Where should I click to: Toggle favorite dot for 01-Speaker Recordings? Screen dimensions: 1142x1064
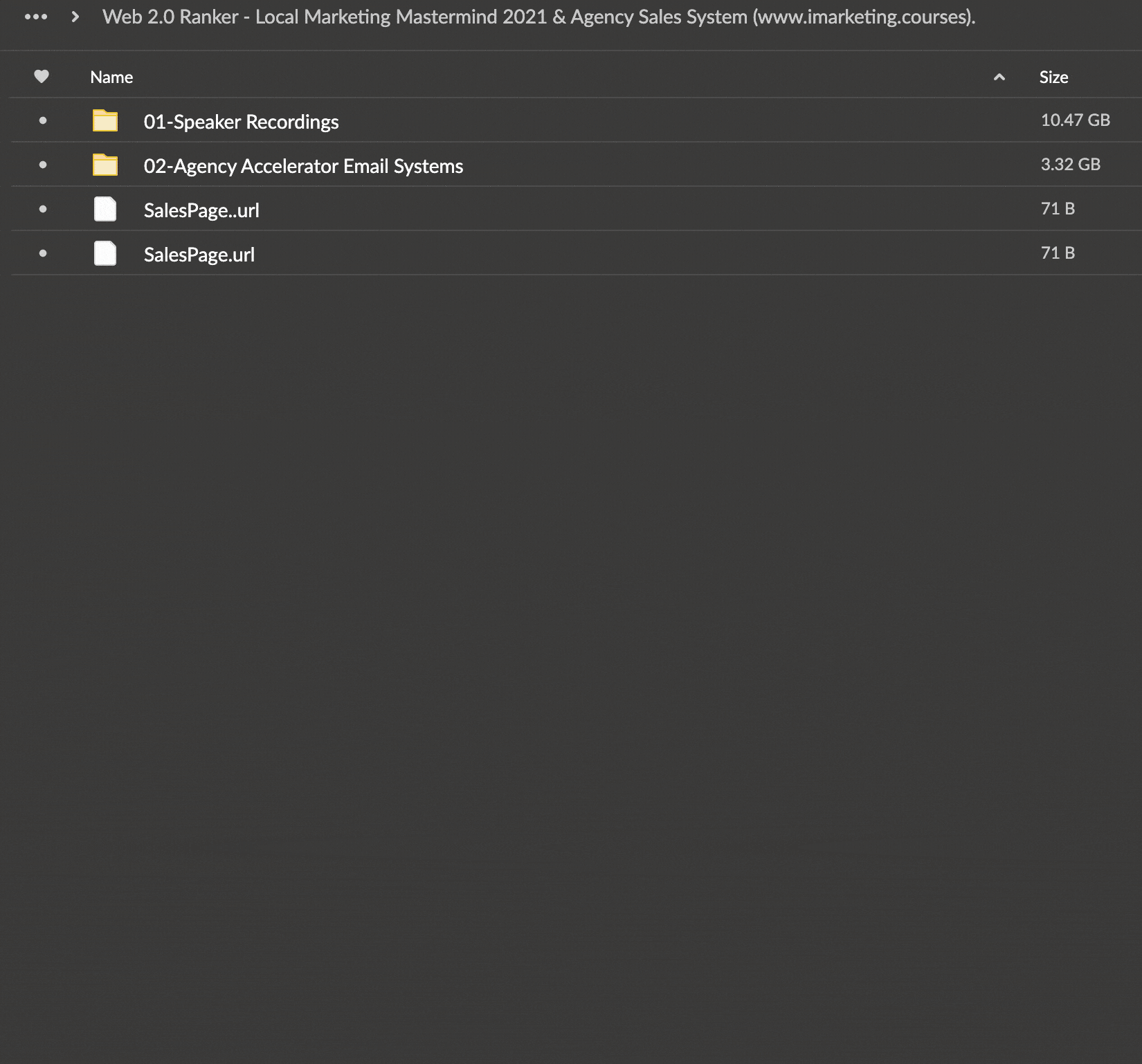pyautogui.click(x=43, y=121)
